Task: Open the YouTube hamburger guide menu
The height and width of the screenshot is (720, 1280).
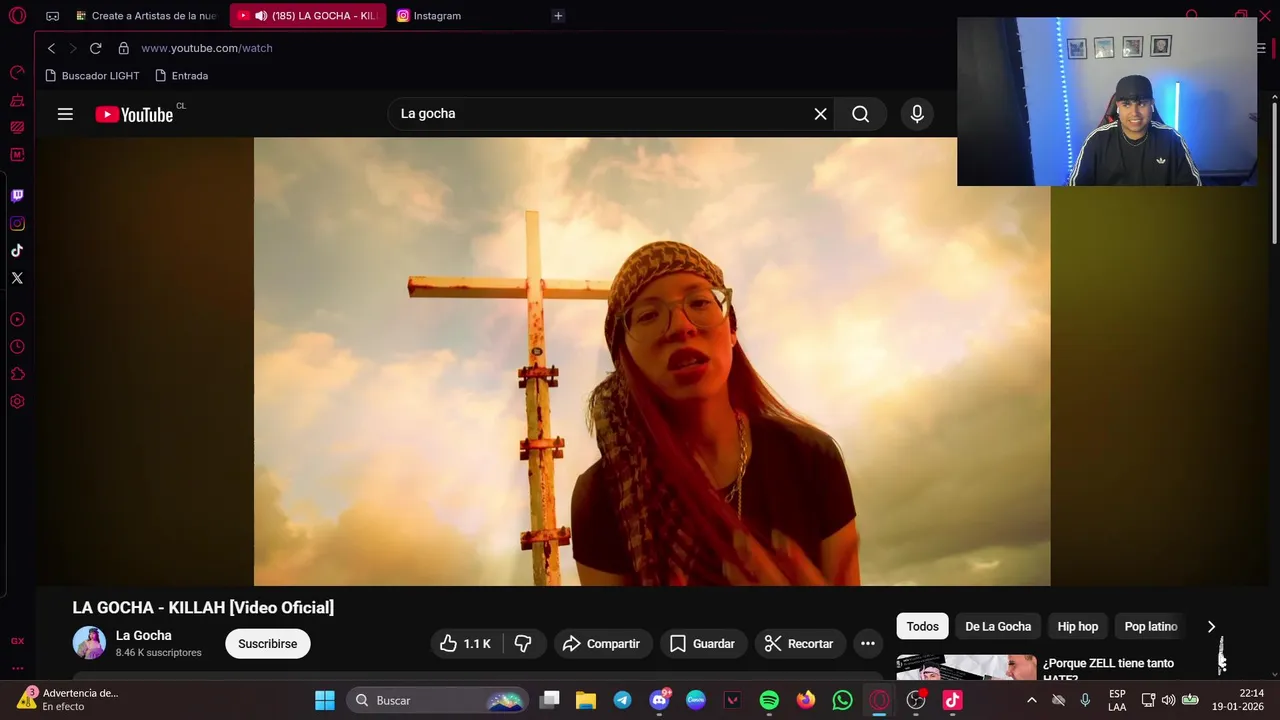Action: (65, 114)
